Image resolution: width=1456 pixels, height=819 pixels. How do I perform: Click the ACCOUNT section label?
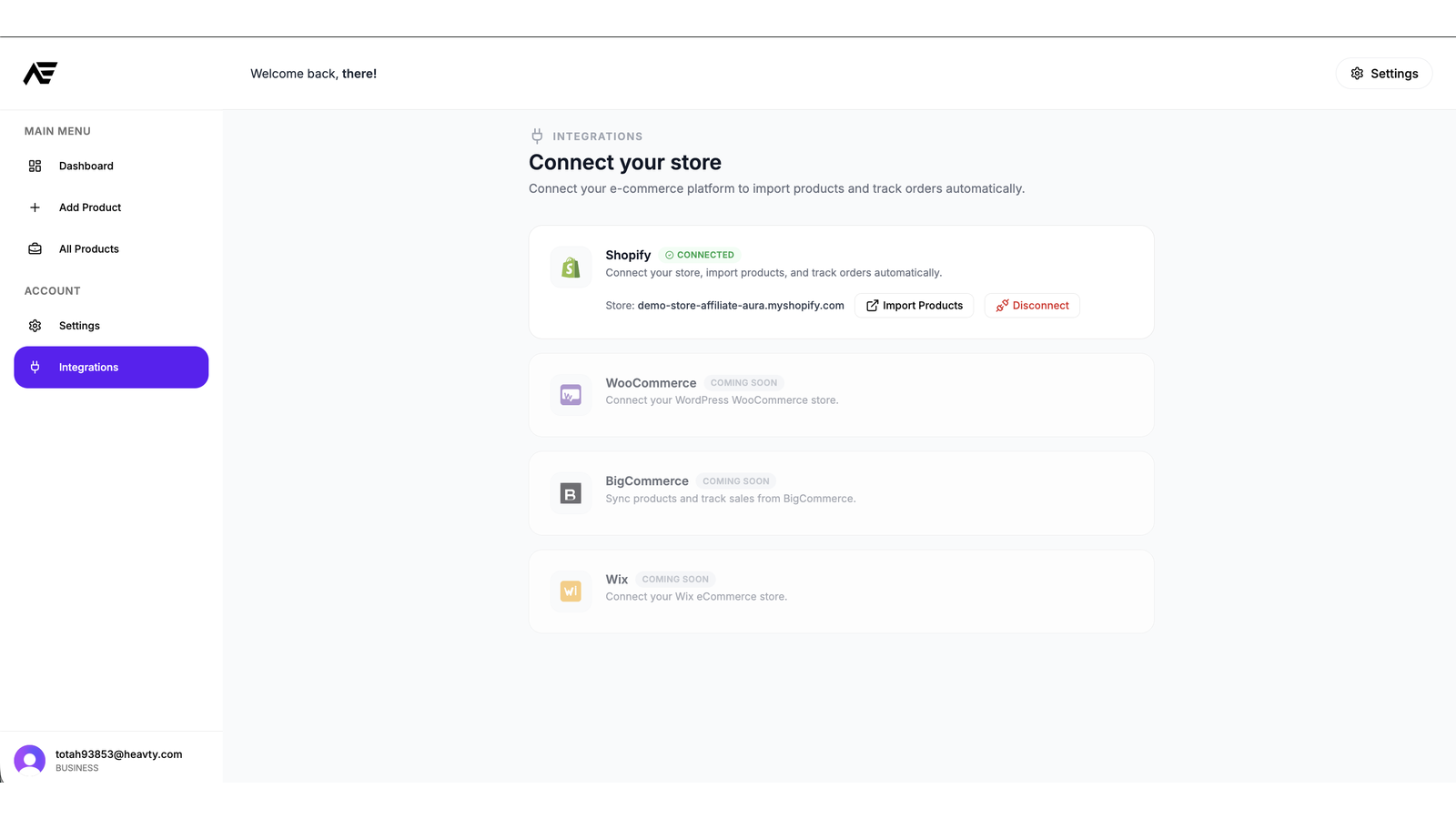click(x=52, y=291)
